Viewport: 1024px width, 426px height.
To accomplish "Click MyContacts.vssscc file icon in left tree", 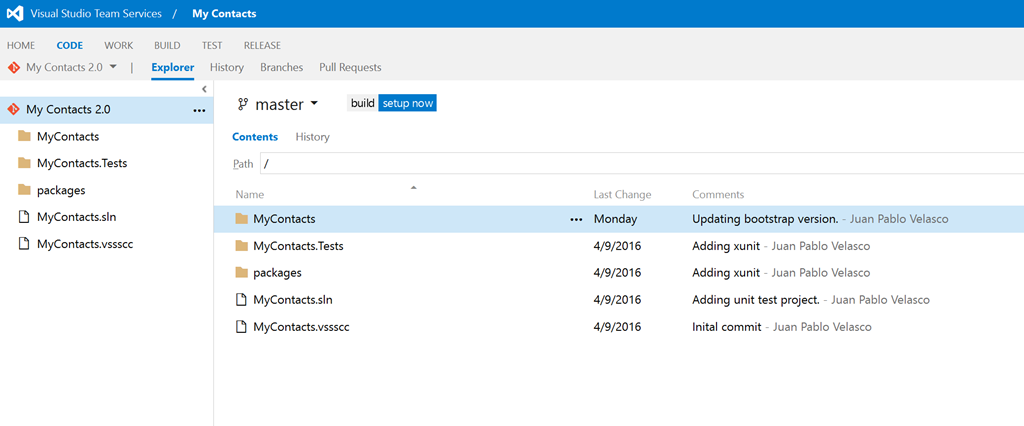I will (x=24, y=244).
